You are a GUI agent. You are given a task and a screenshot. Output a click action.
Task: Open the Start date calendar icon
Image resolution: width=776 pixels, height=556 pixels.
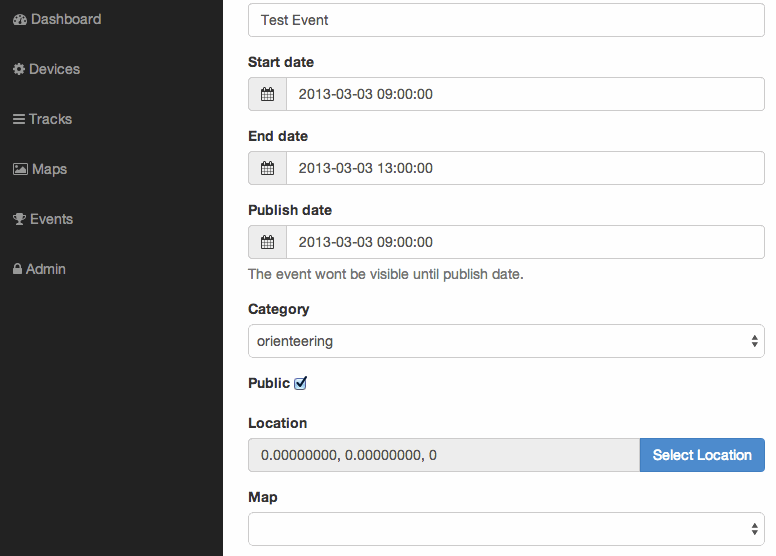[x=267, y=94]
